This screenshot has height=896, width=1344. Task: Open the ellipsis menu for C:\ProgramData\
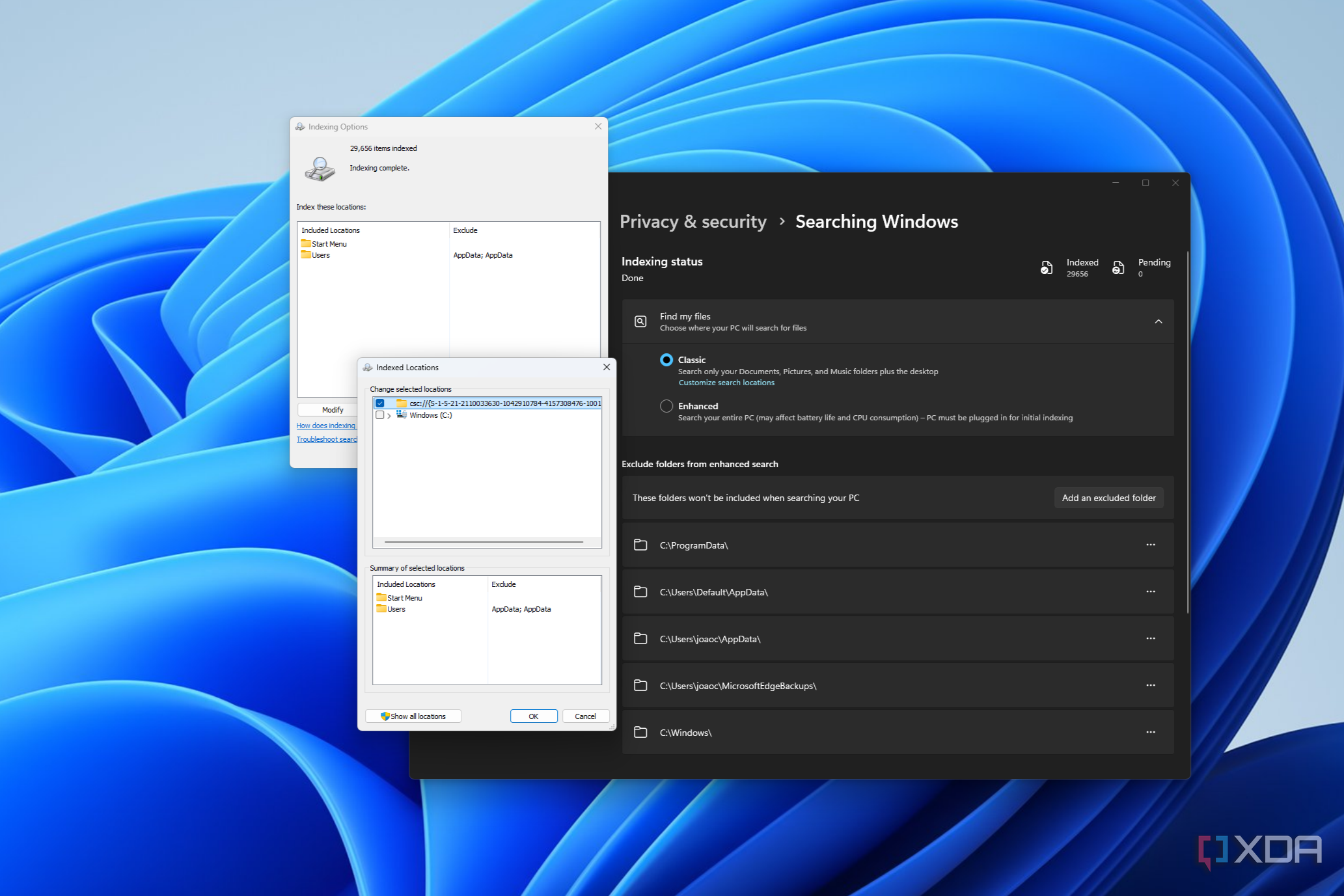coord(1151,545)
